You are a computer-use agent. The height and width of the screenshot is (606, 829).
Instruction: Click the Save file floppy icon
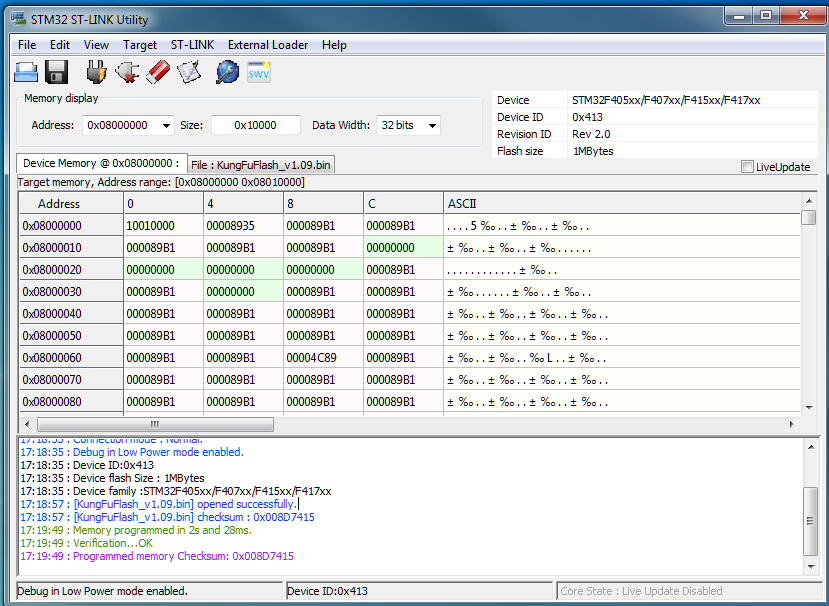coord(57,72)
